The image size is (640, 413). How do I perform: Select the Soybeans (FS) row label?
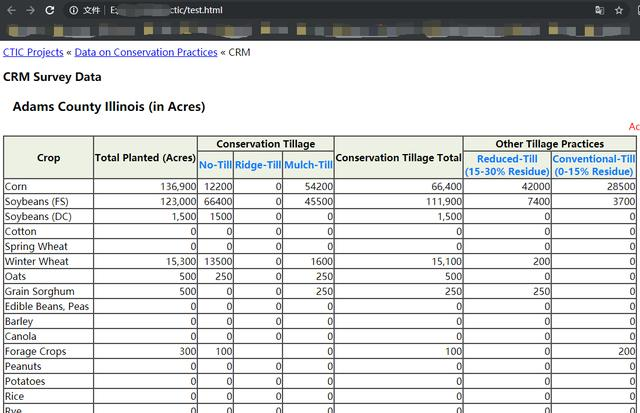click(37, 202)
